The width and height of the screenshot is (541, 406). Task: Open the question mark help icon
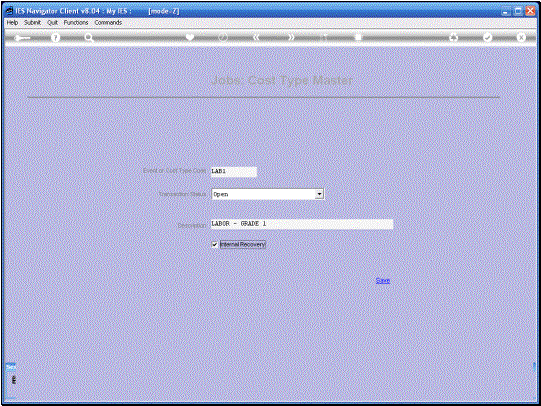(x=55, y=38)
